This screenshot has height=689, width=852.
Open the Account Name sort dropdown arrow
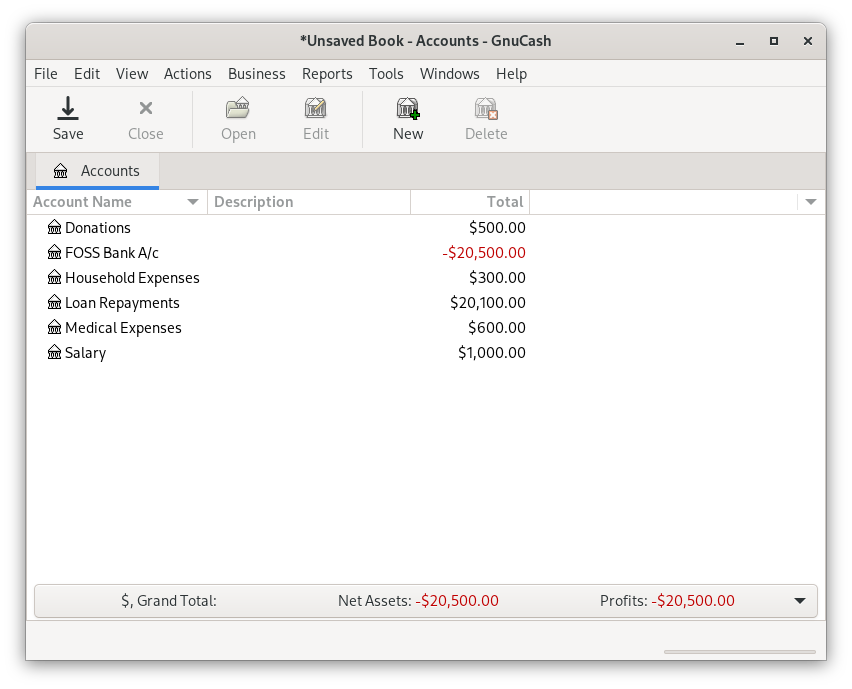[192, 201]
